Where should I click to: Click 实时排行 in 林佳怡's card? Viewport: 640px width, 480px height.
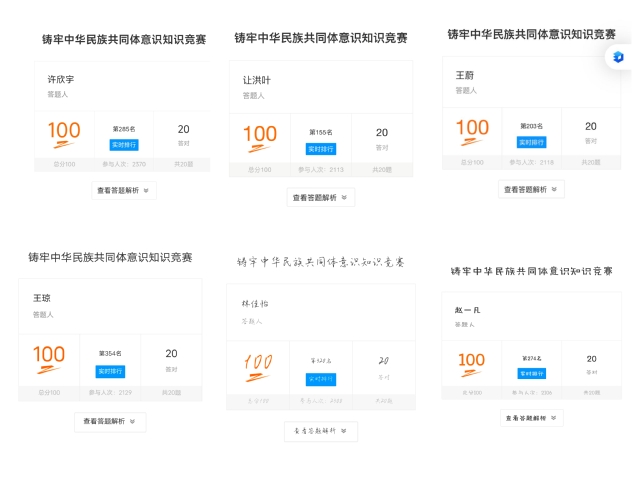pos(320,379)
